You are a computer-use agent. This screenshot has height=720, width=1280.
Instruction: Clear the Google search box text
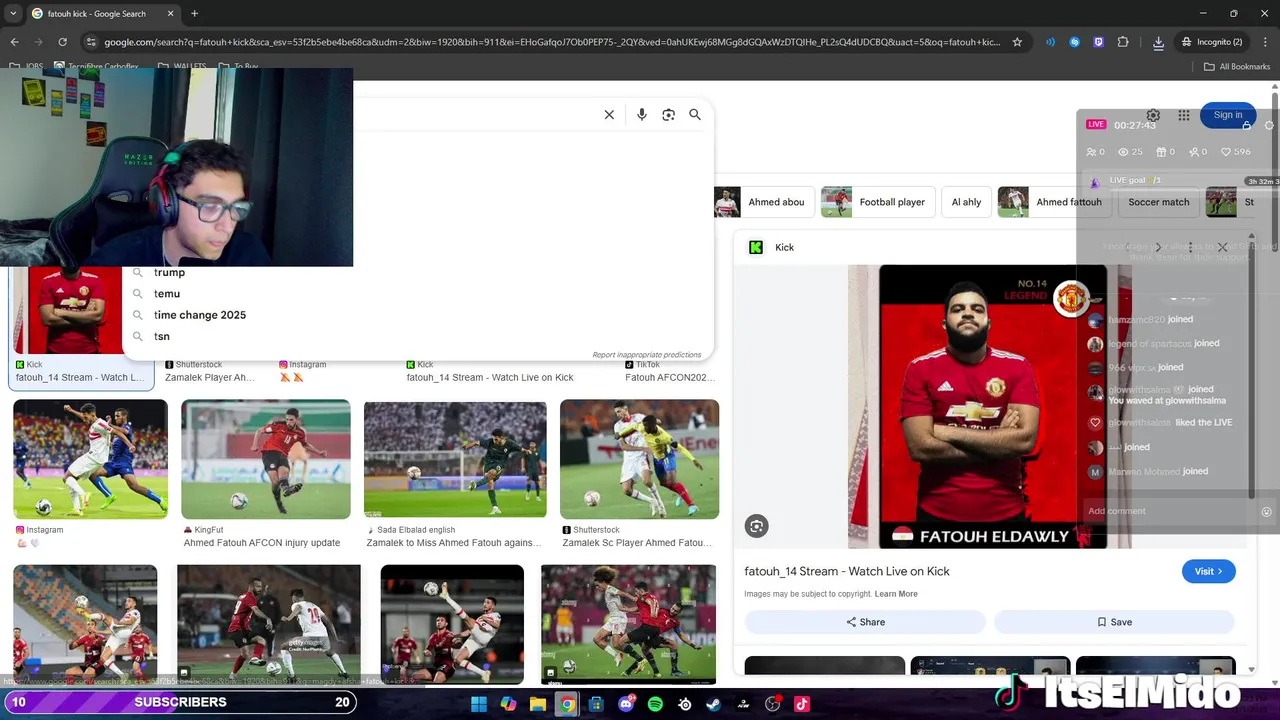click(x=609, y=115)
